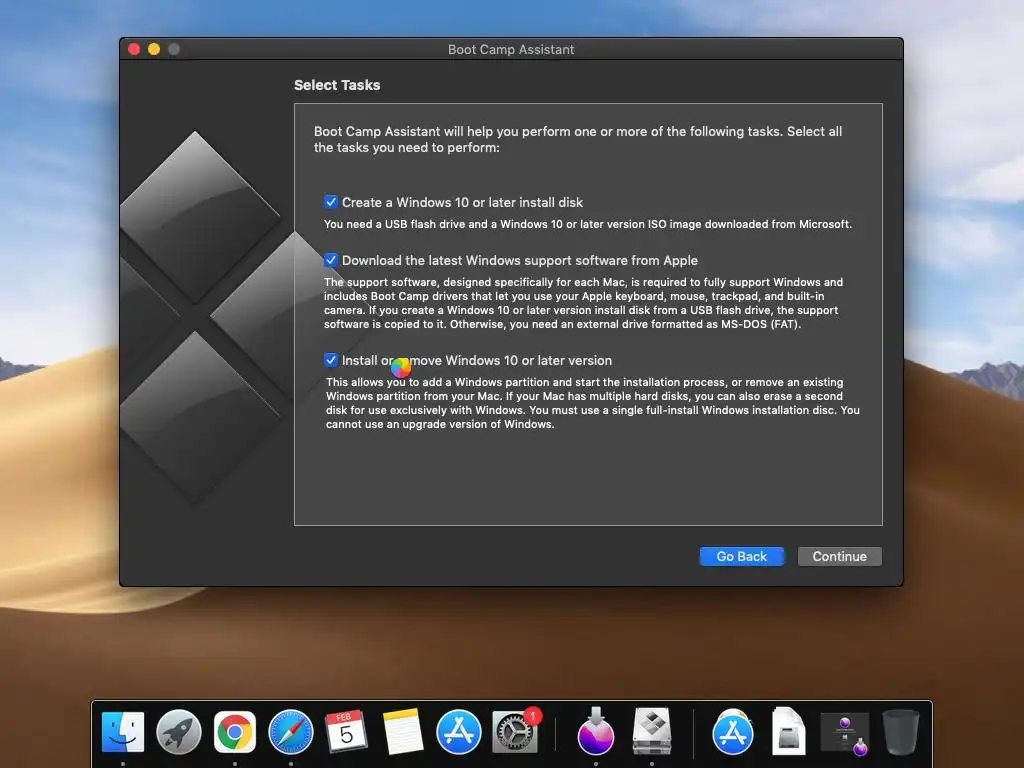
Task: Click the Boot Camp Assistant title bar text
Action: click(x=511, y=50)
